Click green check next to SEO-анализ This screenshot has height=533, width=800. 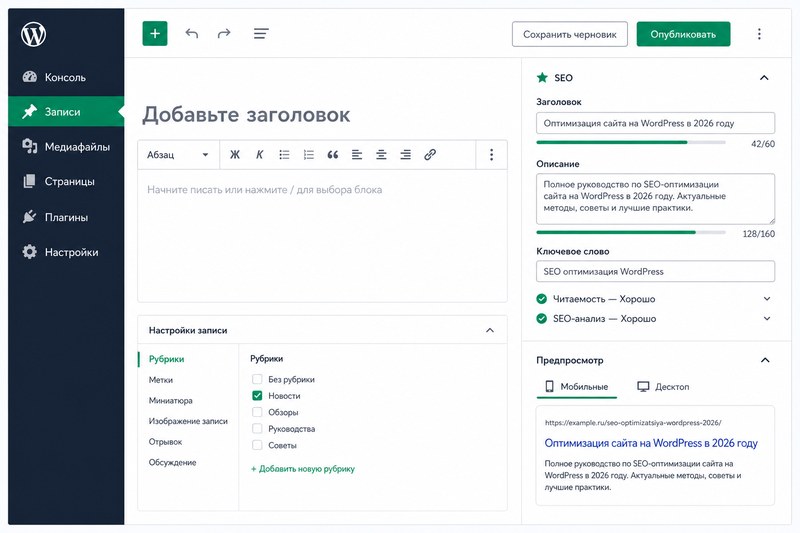[542, 319]
